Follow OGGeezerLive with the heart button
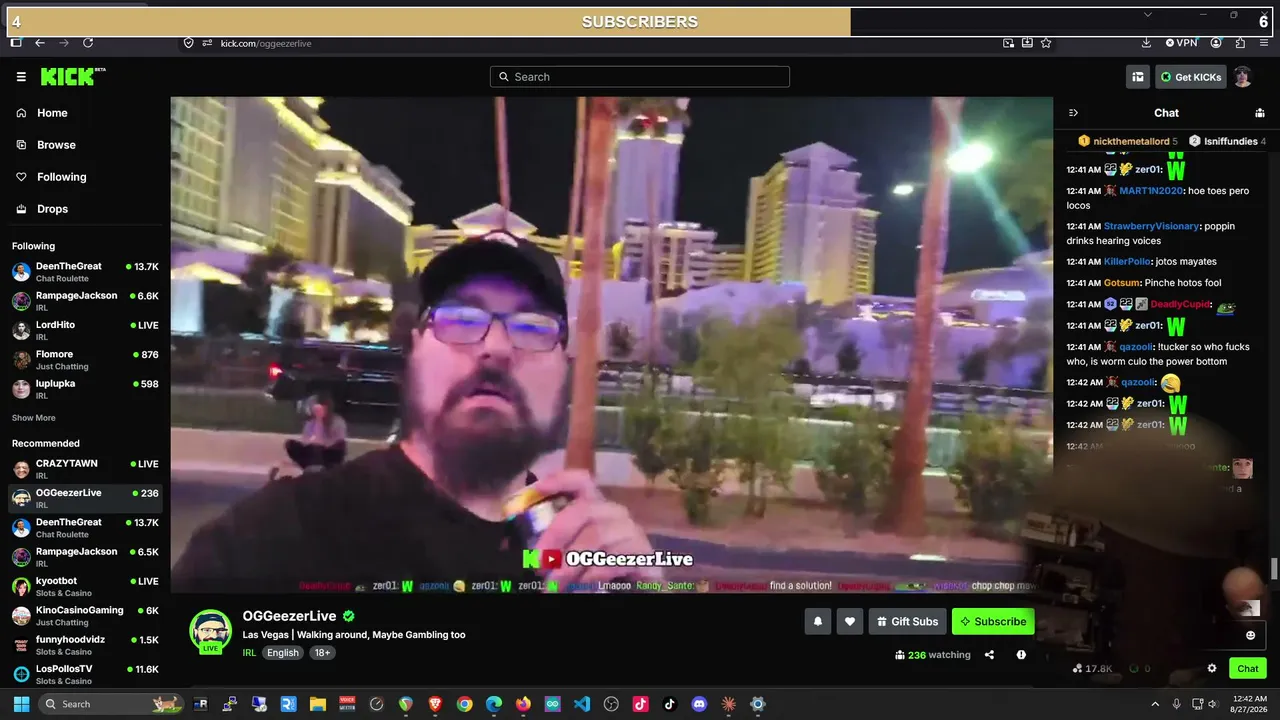 tap(850, 621)
